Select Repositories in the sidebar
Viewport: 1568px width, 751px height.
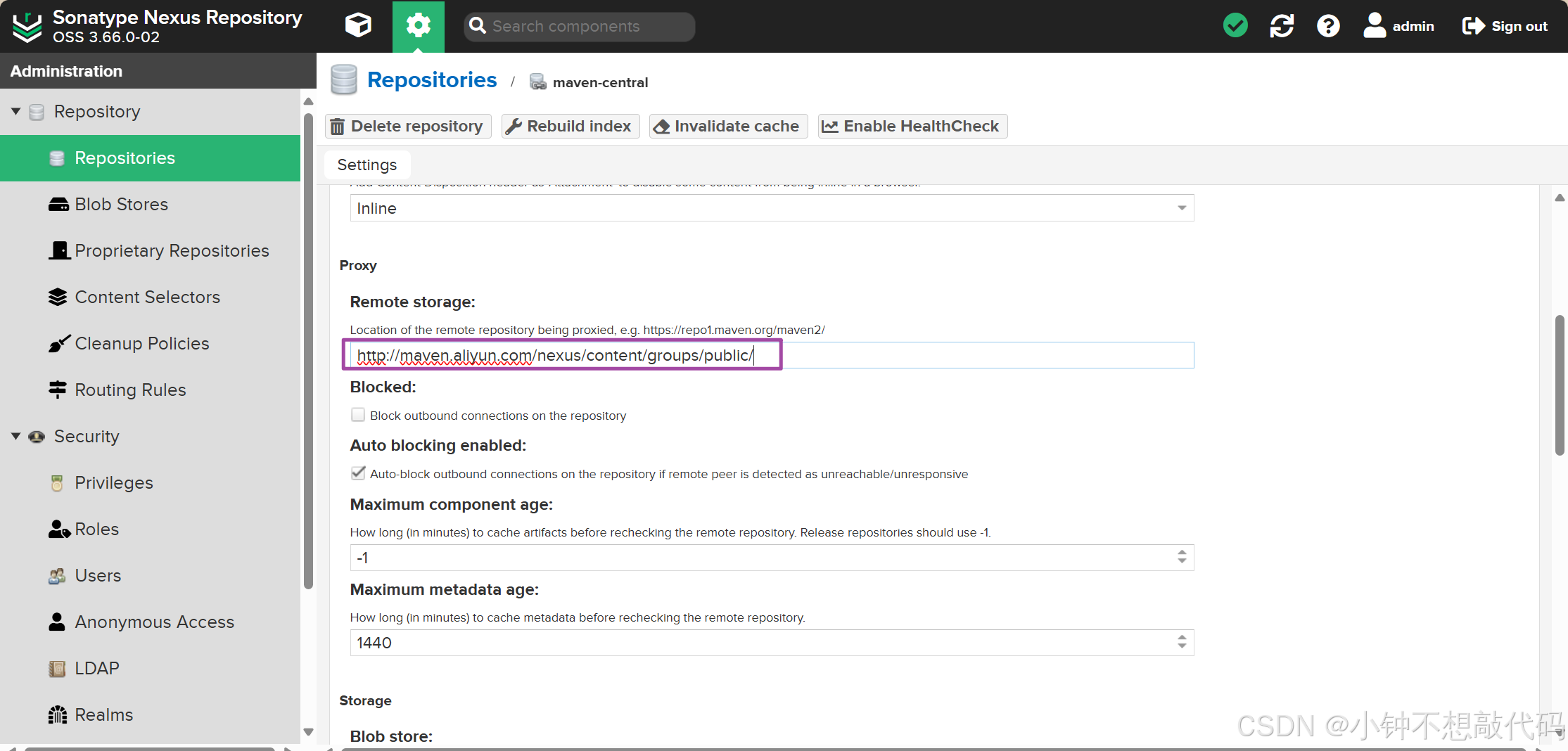[151, 158]
